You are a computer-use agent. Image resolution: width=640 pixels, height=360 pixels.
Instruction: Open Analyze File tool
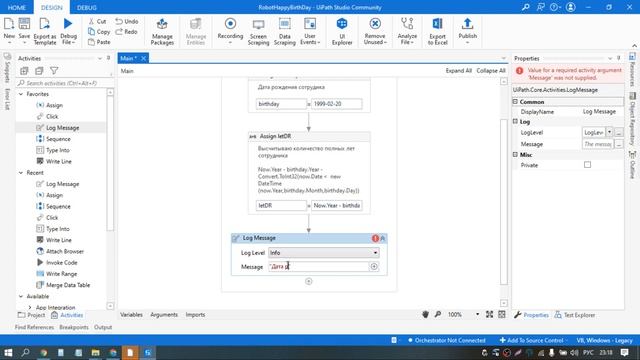click(407, 31)
